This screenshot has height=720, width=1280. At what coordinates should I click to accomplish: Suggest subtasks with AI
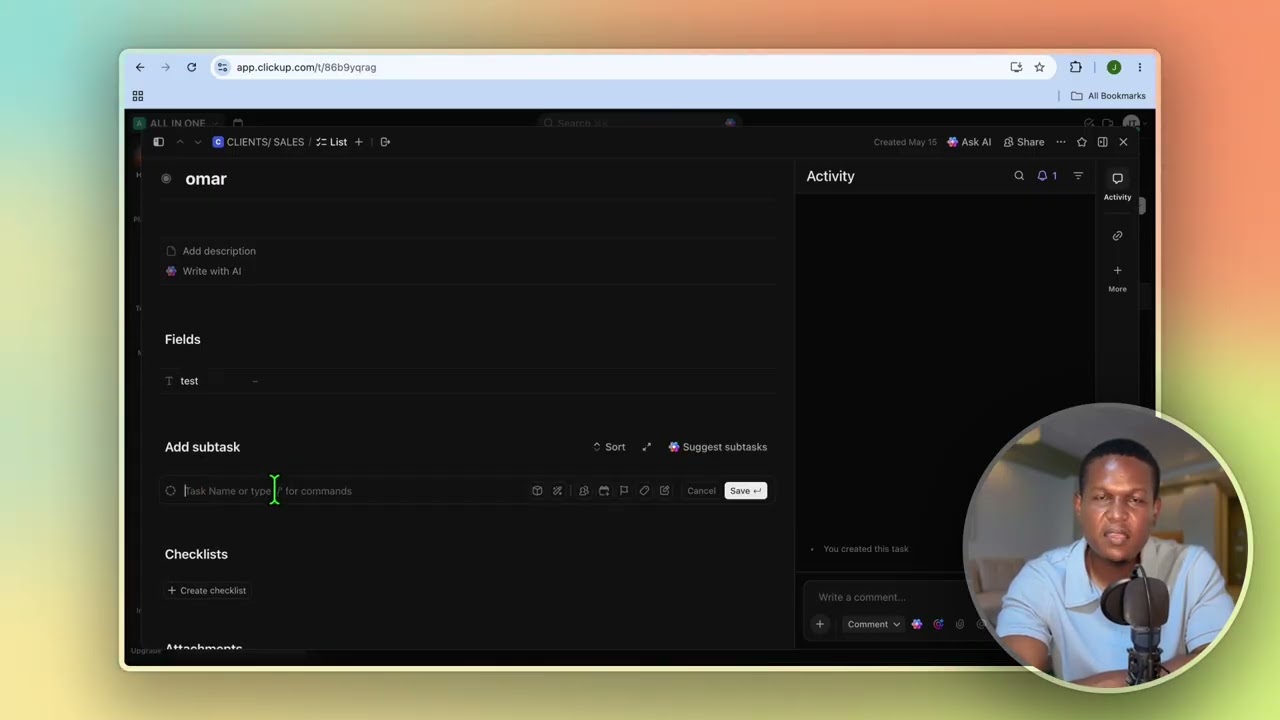point(717,447)
